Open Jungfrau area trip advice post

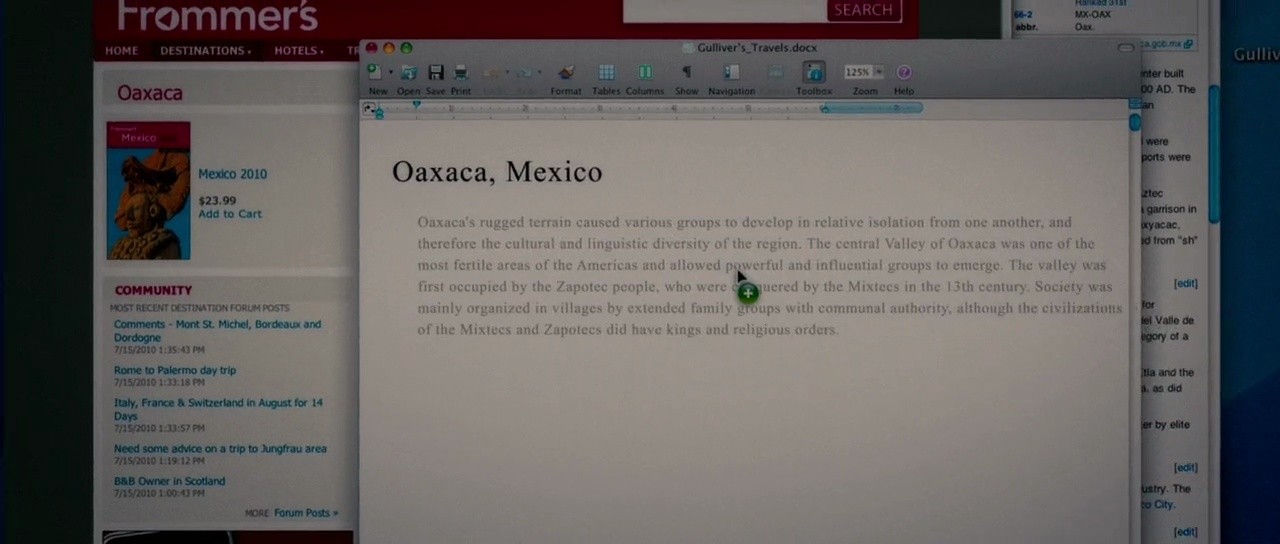point(220,449)
